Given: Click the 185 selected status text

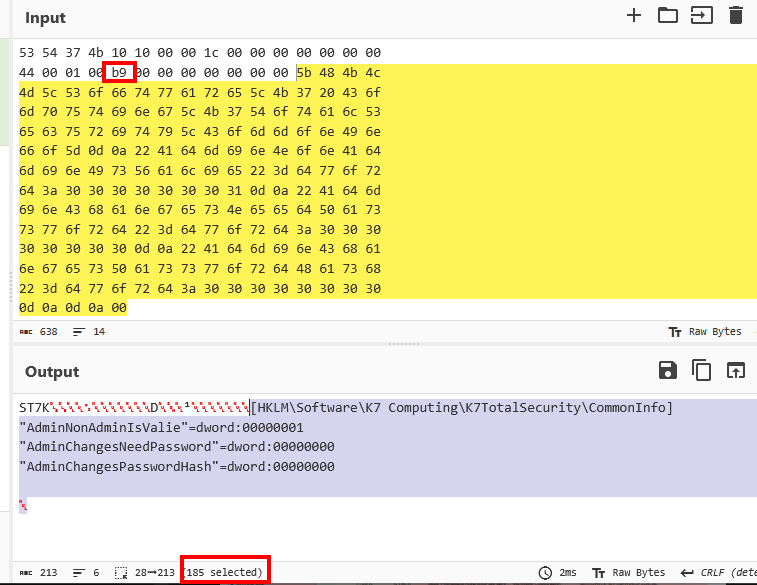Looking at the screenshot, I should [225, 573].
